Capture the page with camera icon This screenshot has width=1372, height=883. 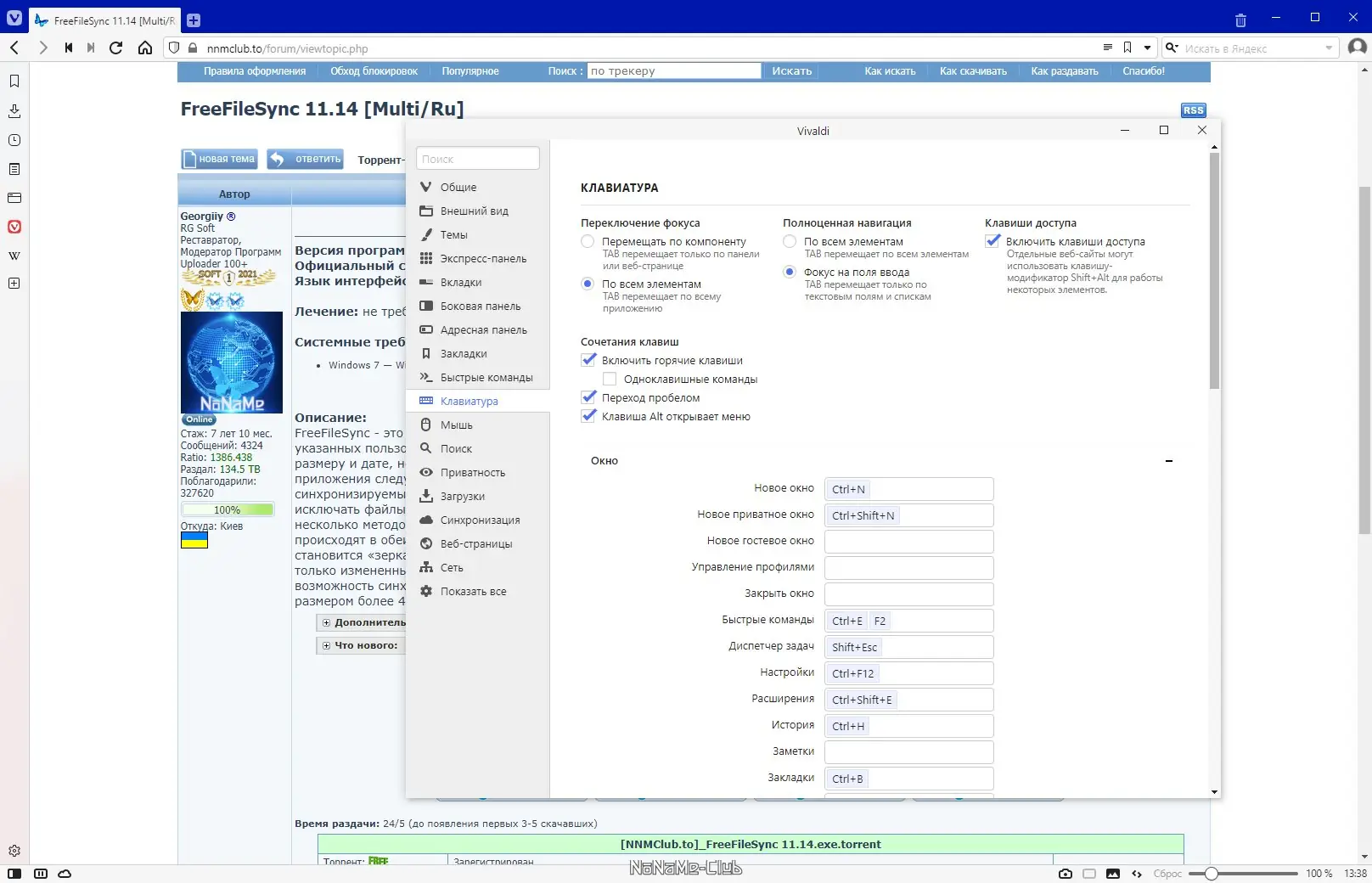pyautogui.click(x=1066, y=874)
